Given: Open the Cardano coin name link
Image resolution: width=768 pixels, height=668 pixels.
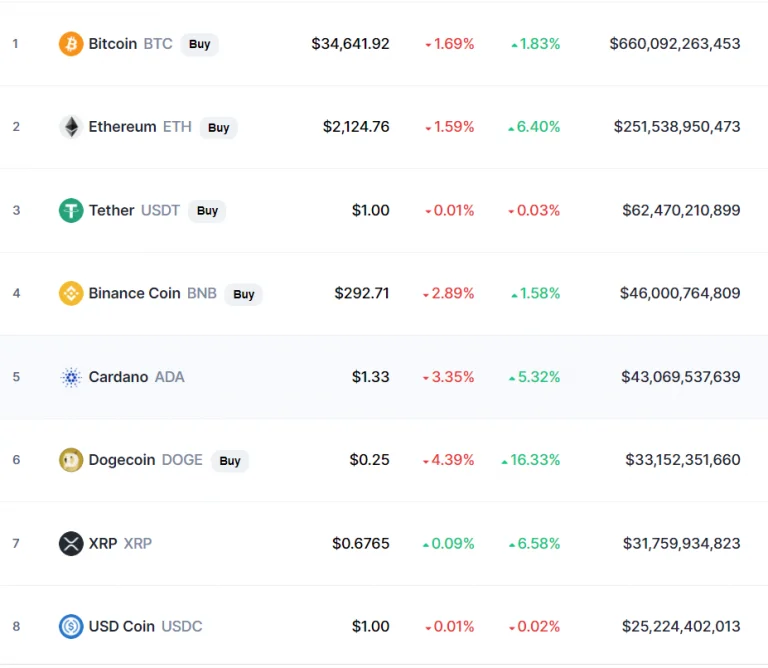Looking at the screenshot, I should coord(118,377).
